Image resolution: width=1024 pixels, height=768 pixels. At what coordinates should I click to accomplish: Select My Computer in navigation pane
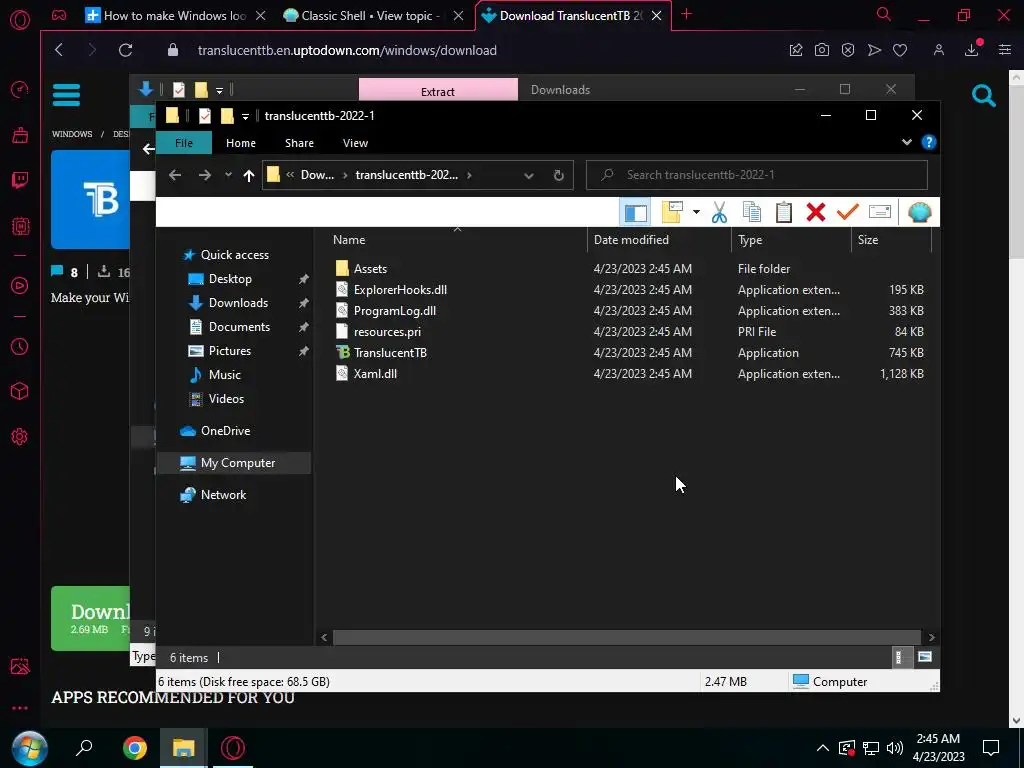tap(238, 463)
